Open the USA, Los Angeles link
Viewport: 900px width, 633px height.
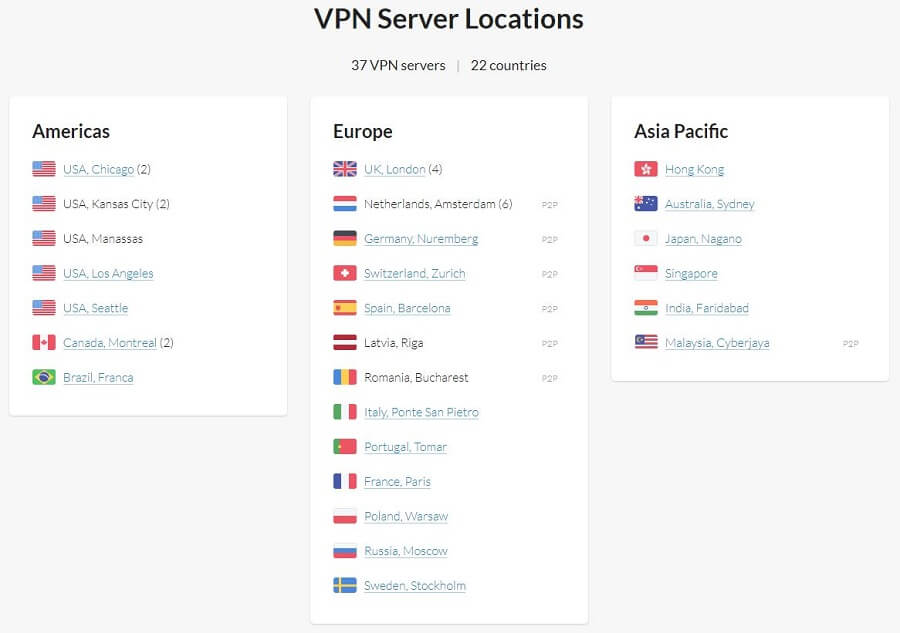[108, 274]
